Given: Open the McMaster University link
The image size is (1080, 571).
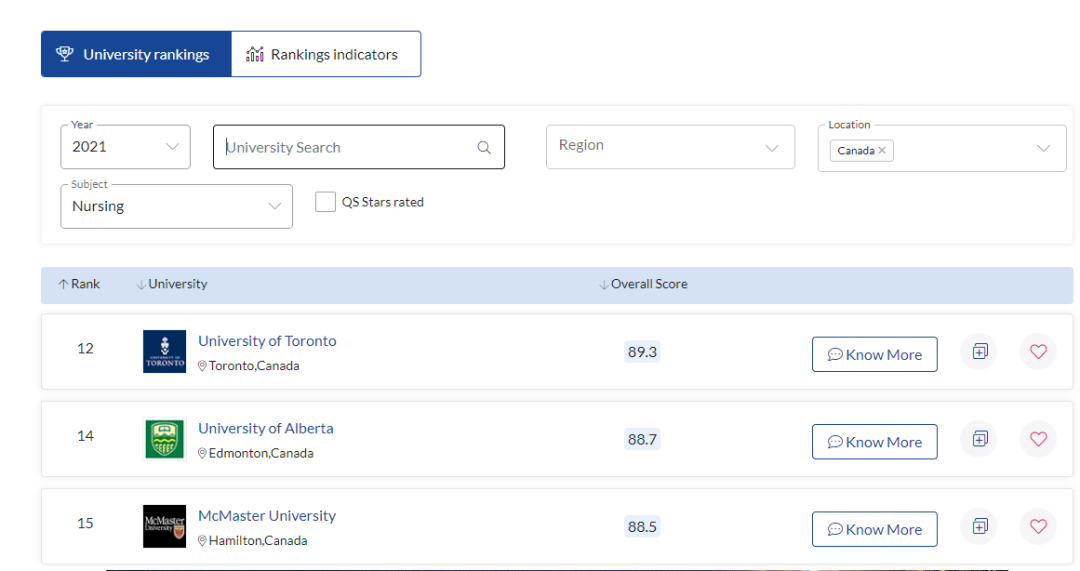Looking at the screenshot, I should [x=267, y=516].
